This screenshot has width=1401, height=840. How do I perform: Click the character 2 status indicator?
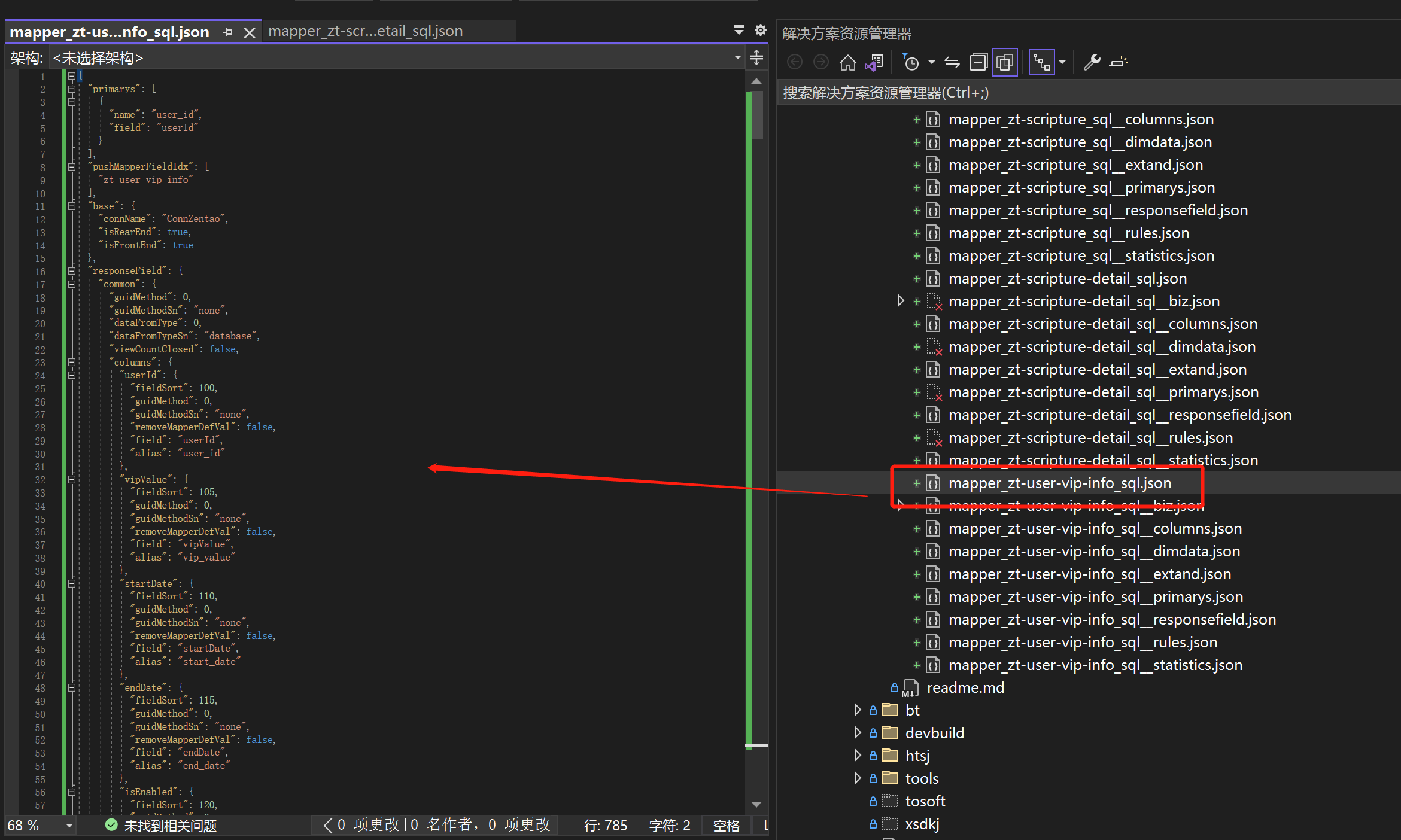pos(669,826)
